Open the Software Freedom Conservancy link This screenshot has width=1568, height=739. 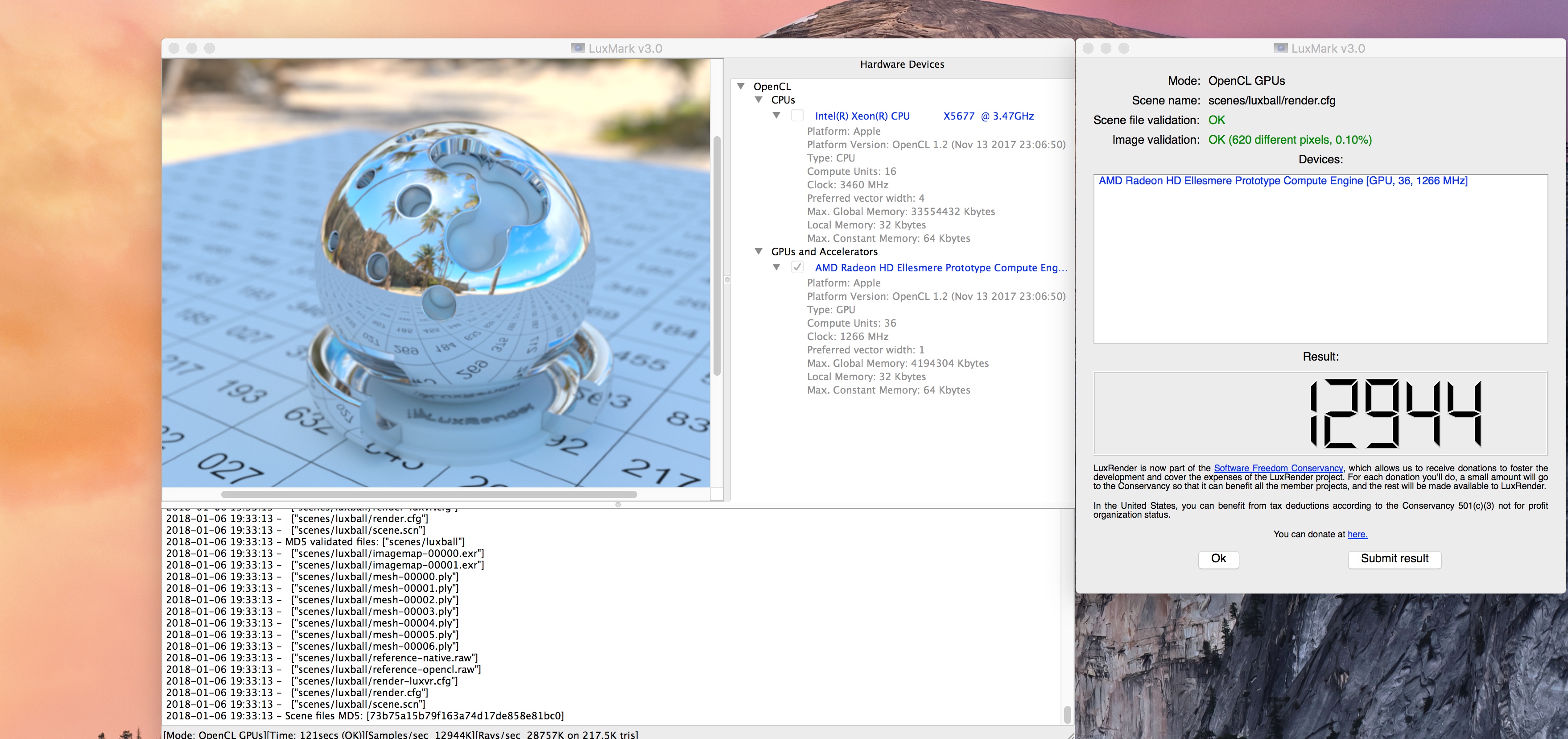[x=1278, y=468]
